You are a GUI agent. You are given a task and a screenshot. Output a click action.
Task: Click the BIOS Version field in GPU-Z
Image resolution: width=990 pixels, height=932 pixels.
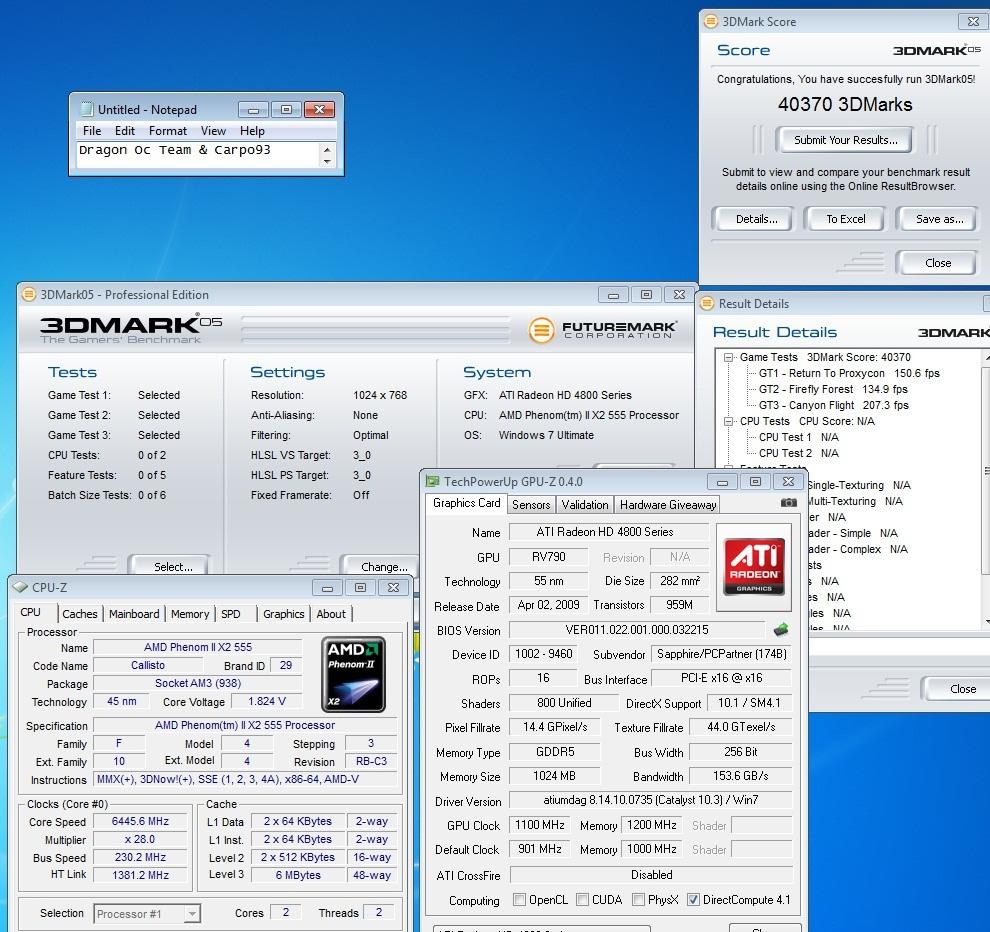click(x=636, y=630)
